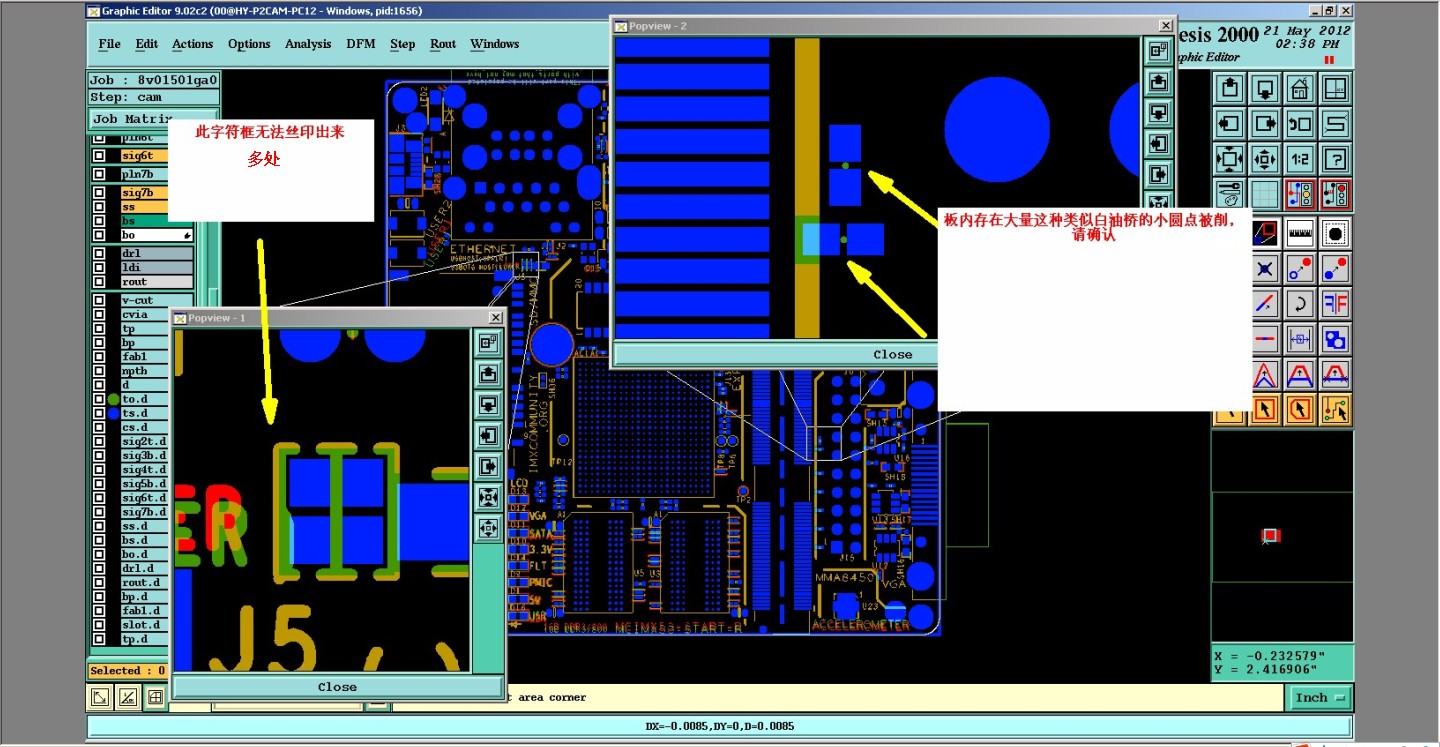Select the fab1.d layer name
The height and width of the screenshot is (747, 1440).
pos(144,610)
